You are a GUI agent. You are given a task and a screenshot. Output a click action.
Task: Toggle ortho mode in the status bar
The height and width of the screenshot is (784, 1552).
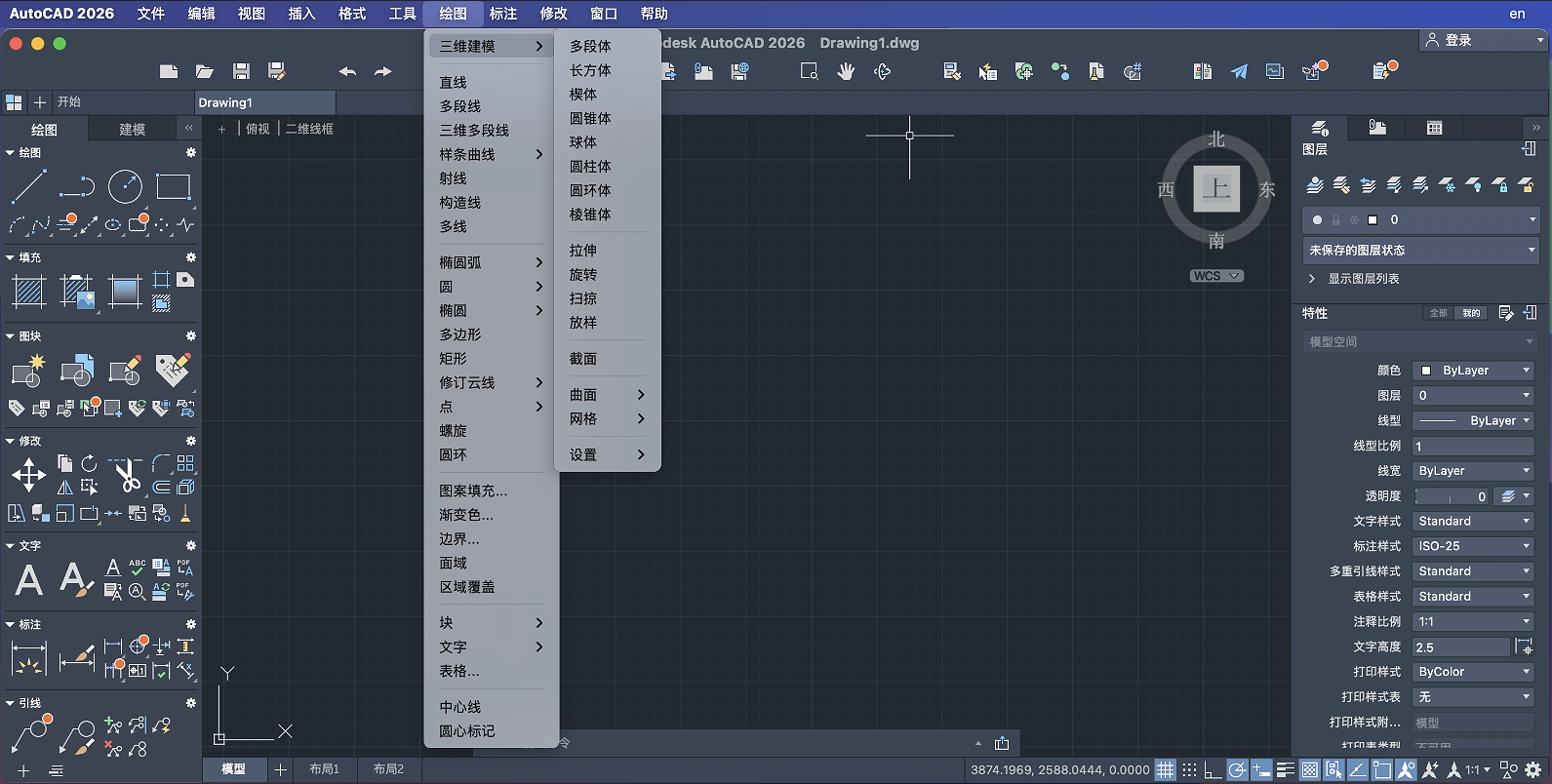tap(1213, 770)
